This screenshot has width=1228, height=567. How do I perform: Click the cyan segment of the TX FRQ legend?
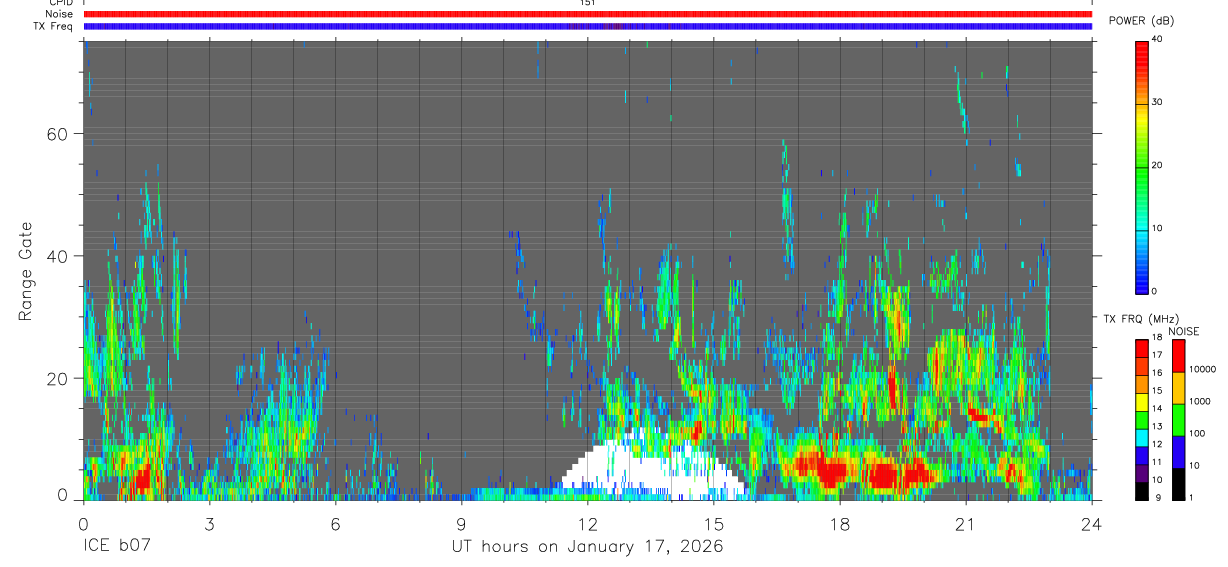coord(1141,436)
